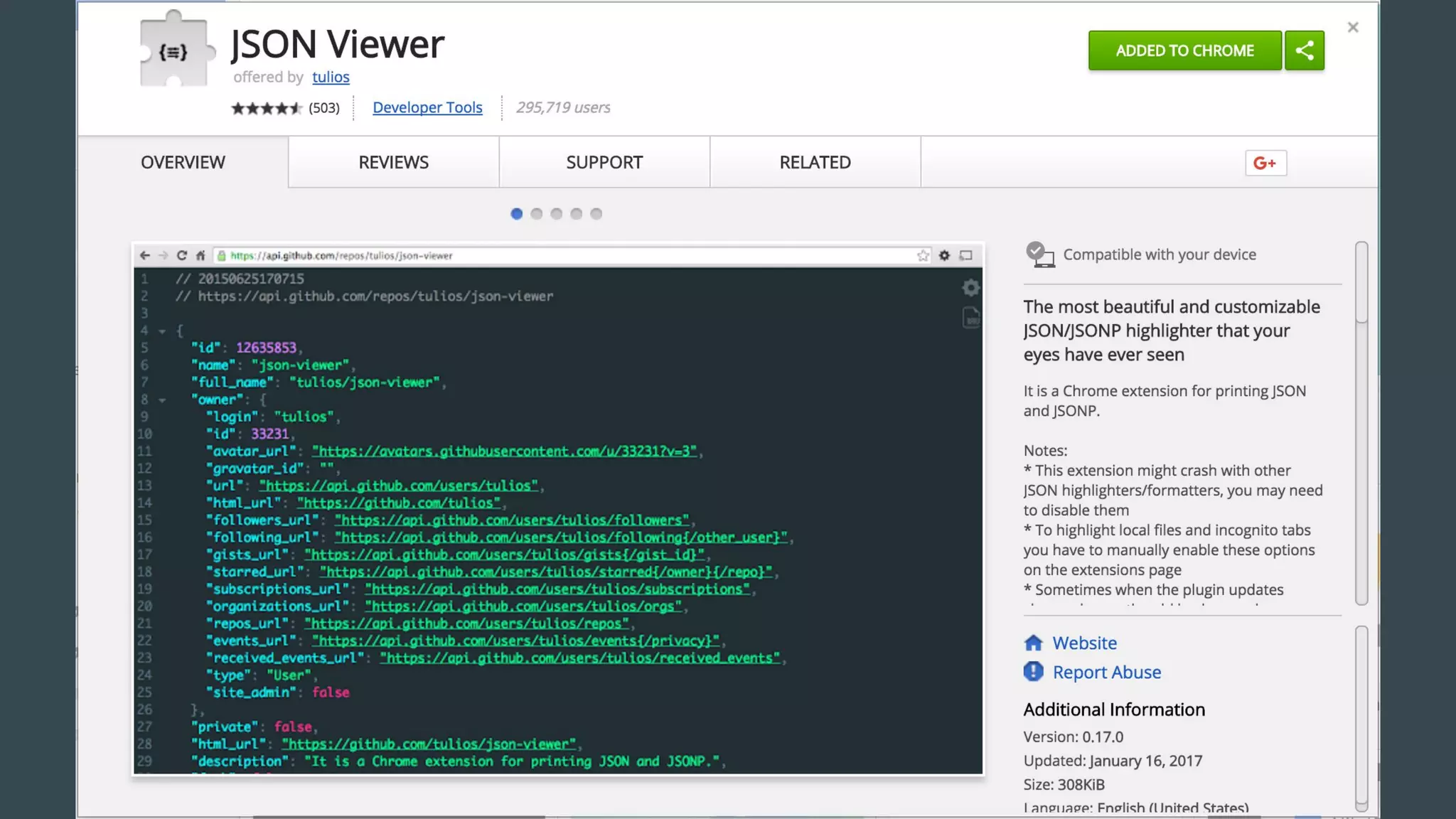The width and height of the screenshot is (1456, 819).
Task: Click the gear icon in JSON viewer screenshot
Action: click(970, 288)
